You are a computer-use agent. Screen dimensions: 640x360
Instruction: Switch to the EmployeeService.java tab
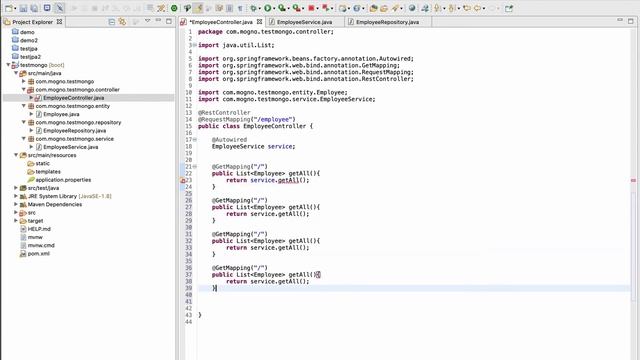coord(304,22)
